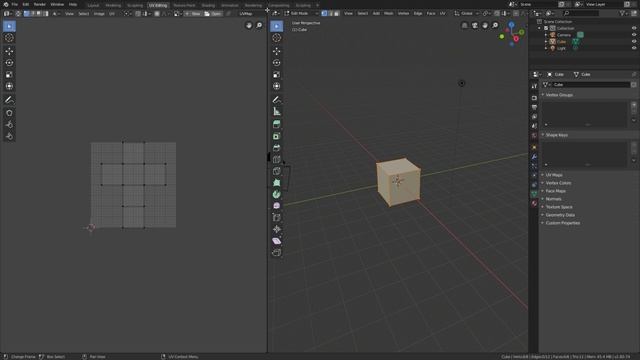Select the Cursor tool in 3D viewport

pyautogui.click(x=276, y=38)
